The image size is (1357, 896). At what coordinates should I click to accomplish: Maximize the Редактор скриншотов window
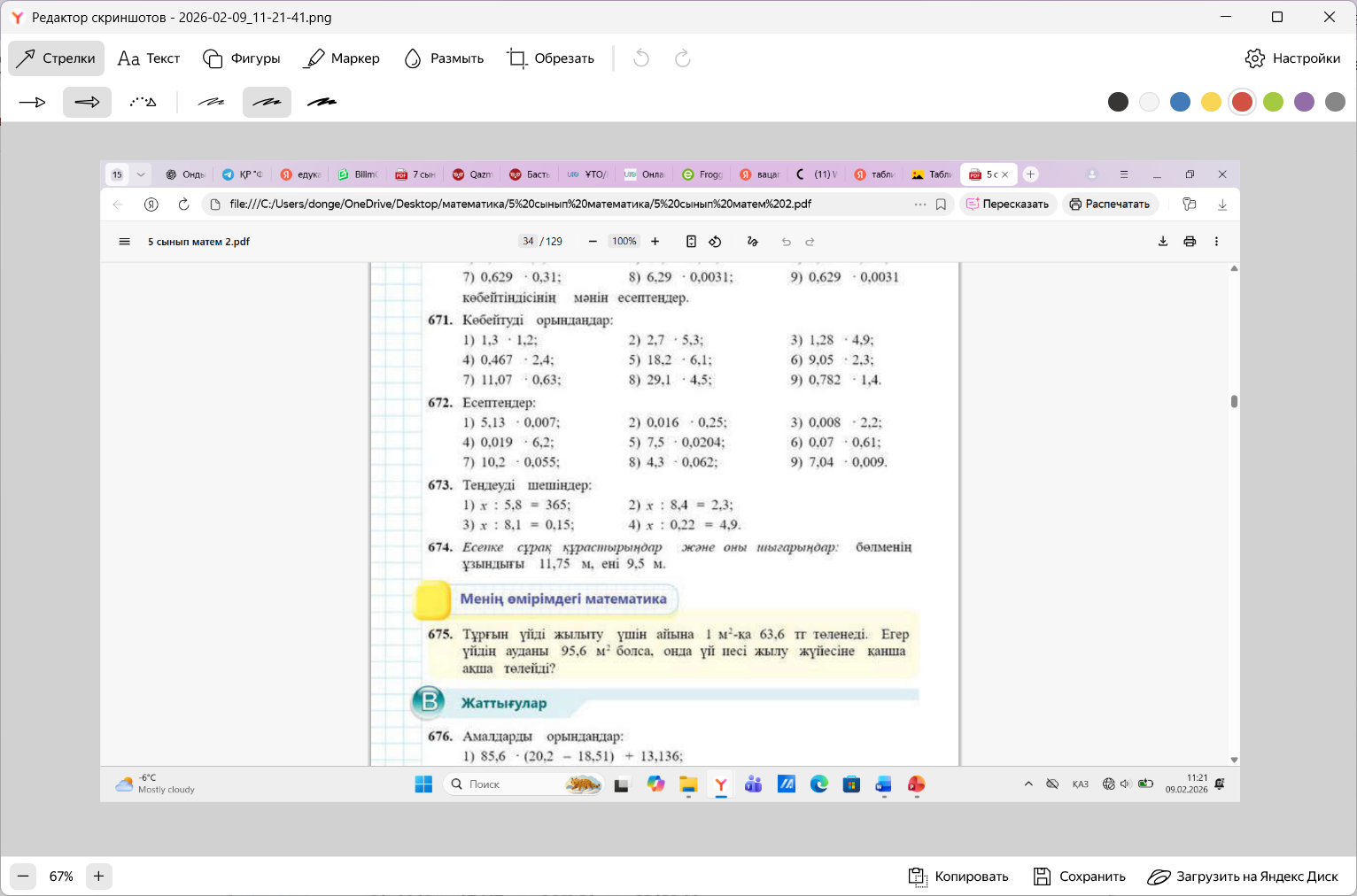click(x=1277, y=17)
